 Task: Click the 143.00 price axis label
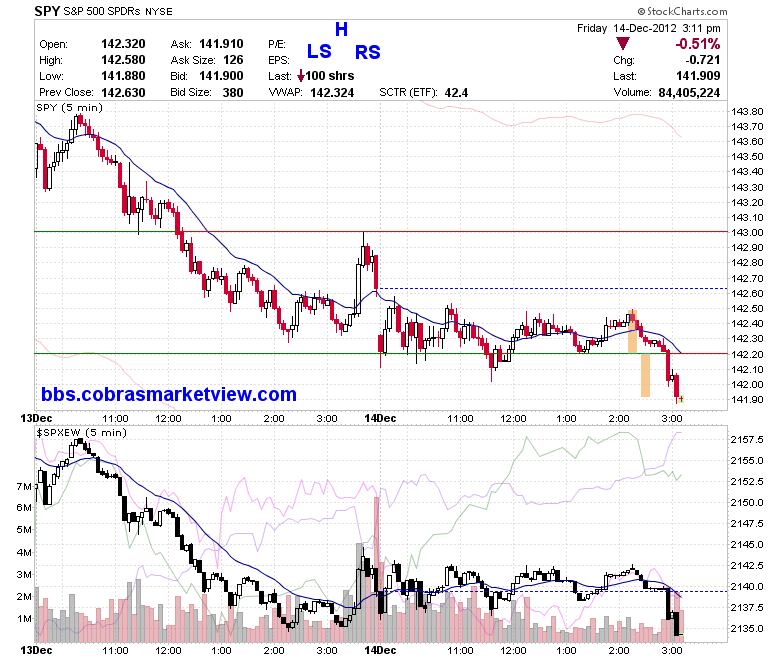(x=747, y=232)
